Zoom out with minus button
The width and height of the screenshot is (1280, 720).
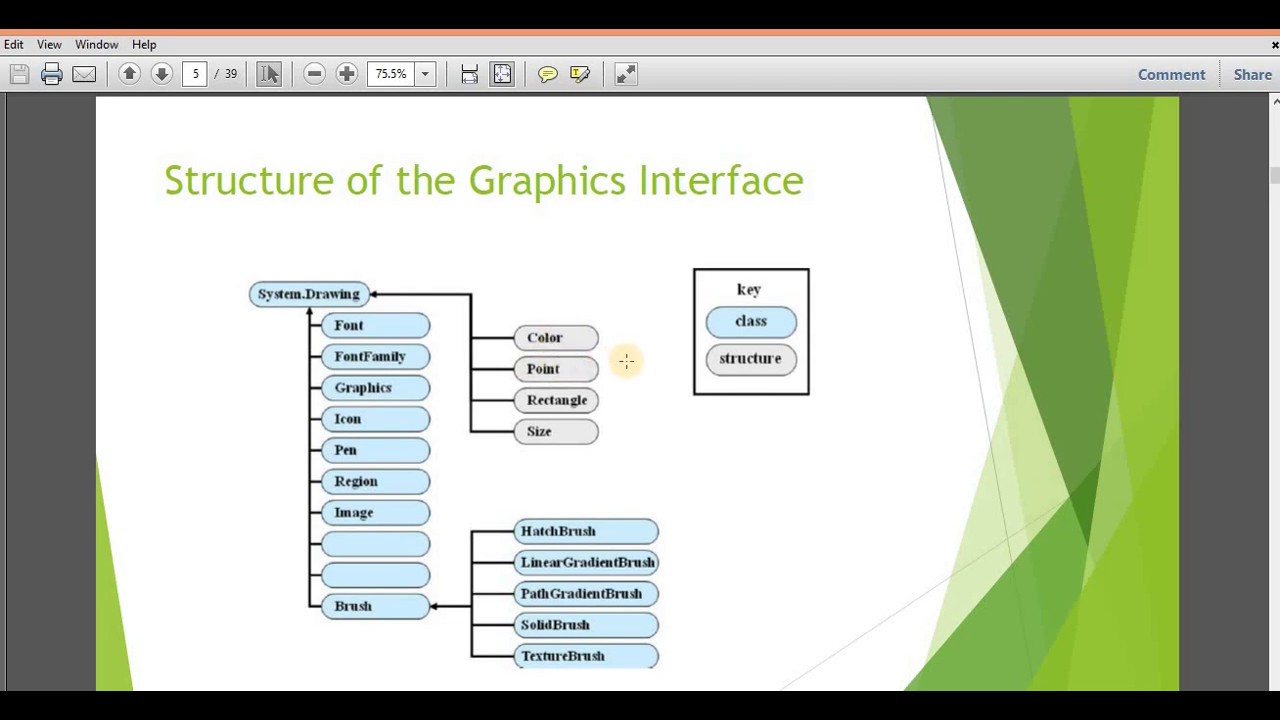click(x=314, y=74)
